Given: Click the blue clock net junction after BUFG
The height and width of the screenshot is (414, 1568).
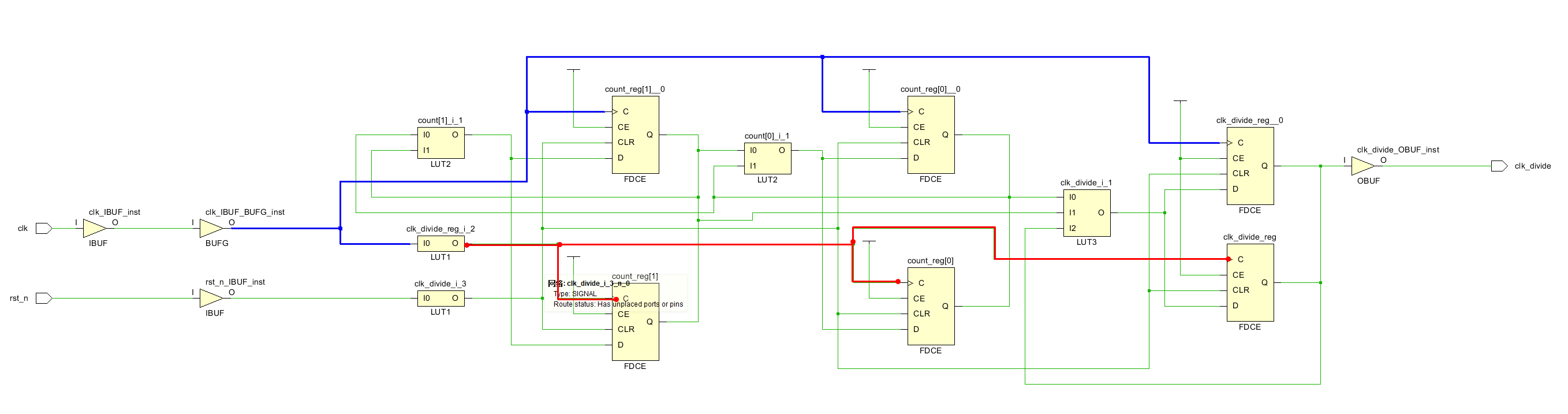Looking at the screenshot, I should point(340,228).
